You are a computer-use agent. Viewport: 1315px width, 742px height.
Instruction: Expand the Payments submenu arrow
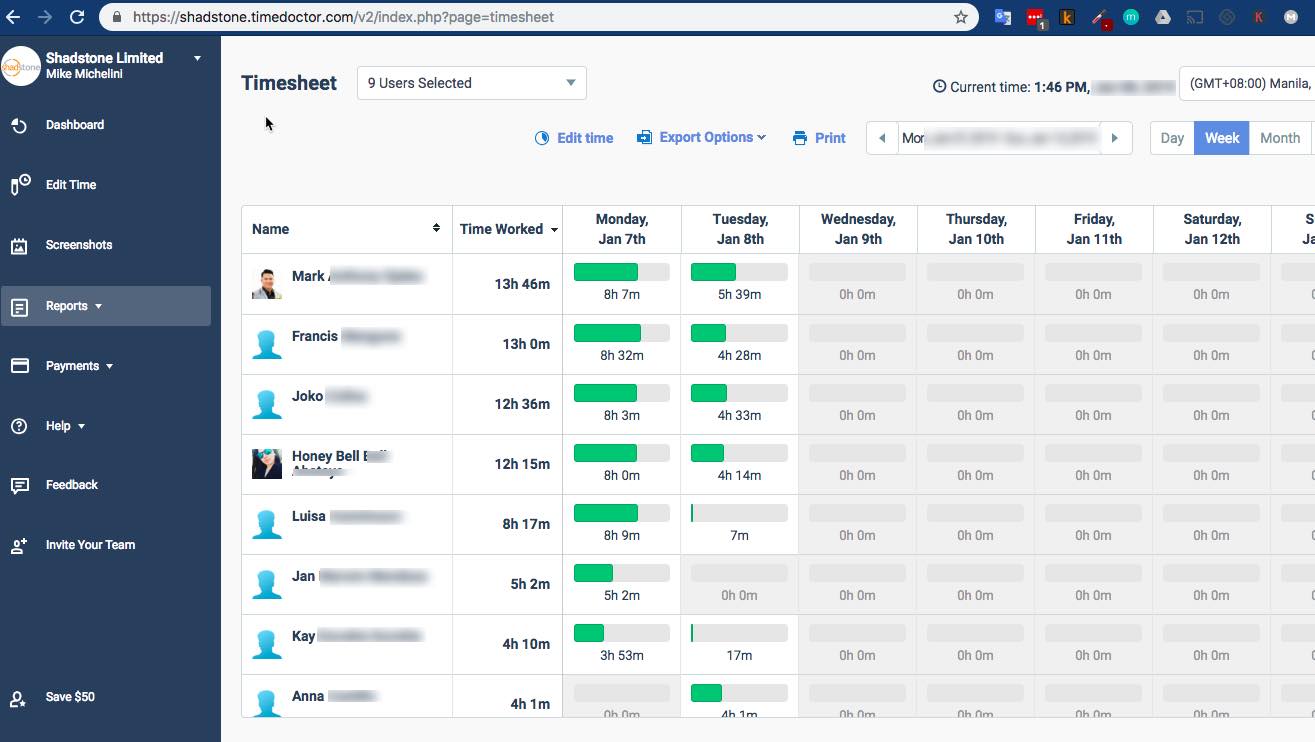click(109, 367)
